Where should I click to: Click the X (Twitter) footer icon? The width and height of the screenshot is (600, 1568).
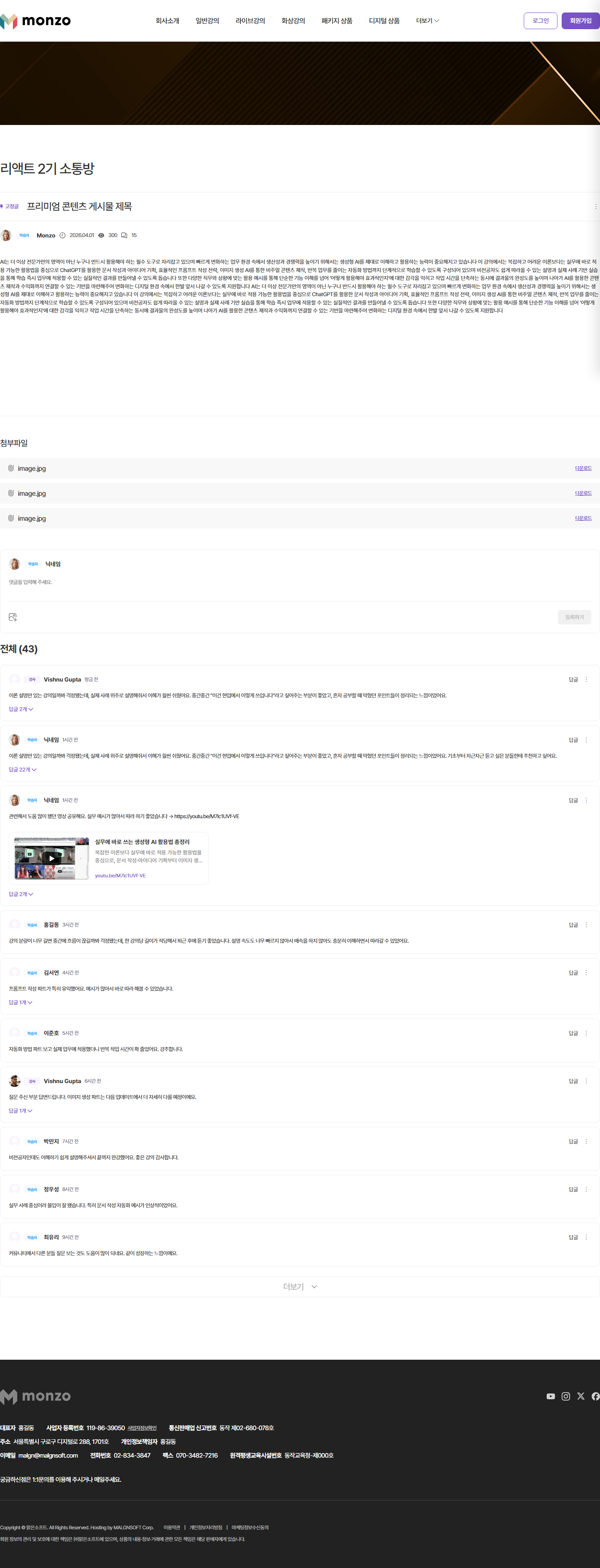580,1396
